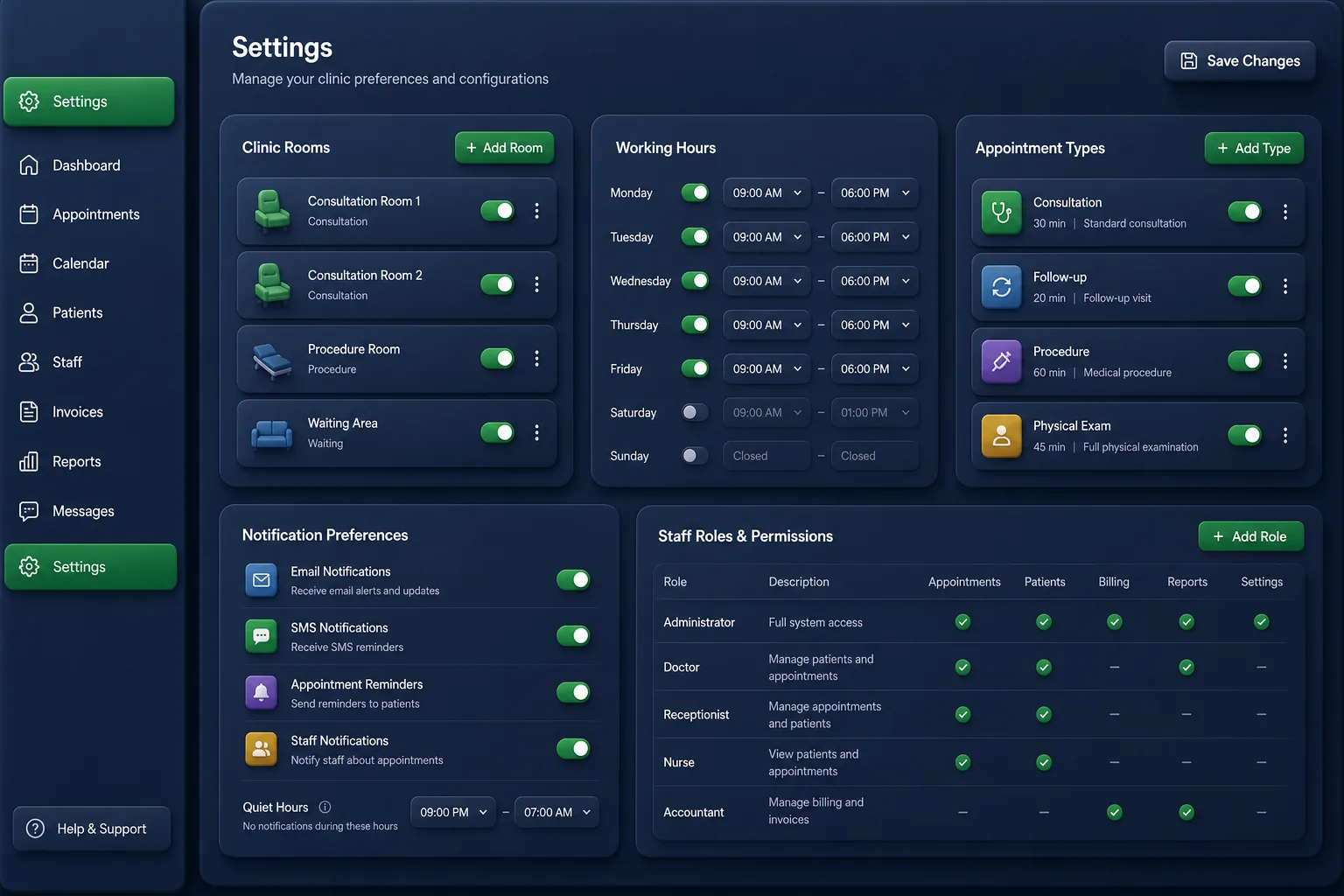Disable the Physical Exam appointment type toggle
1344x896 pixels.
(1245, 435)
